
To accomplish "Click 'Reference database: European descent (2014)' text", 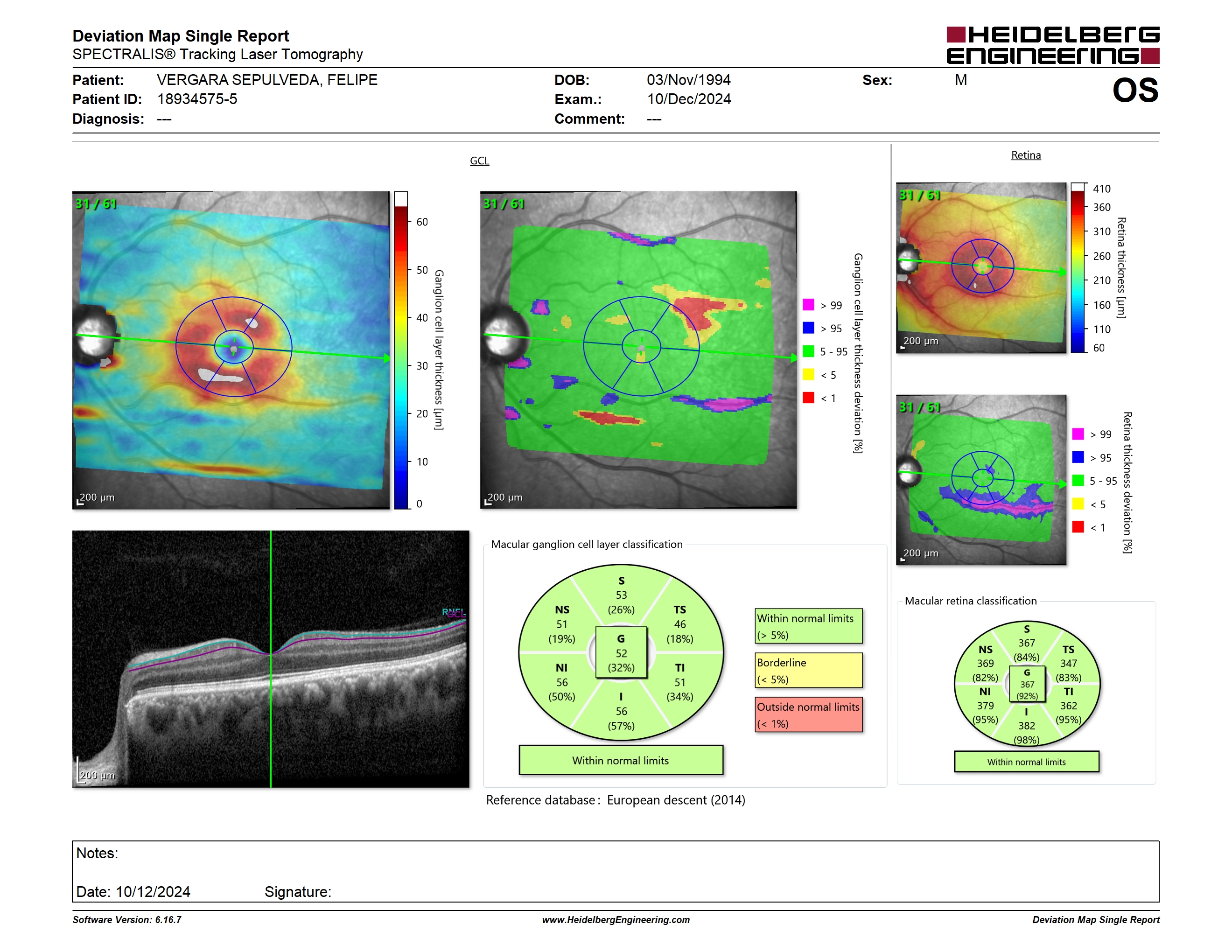I will coord(616,800).
